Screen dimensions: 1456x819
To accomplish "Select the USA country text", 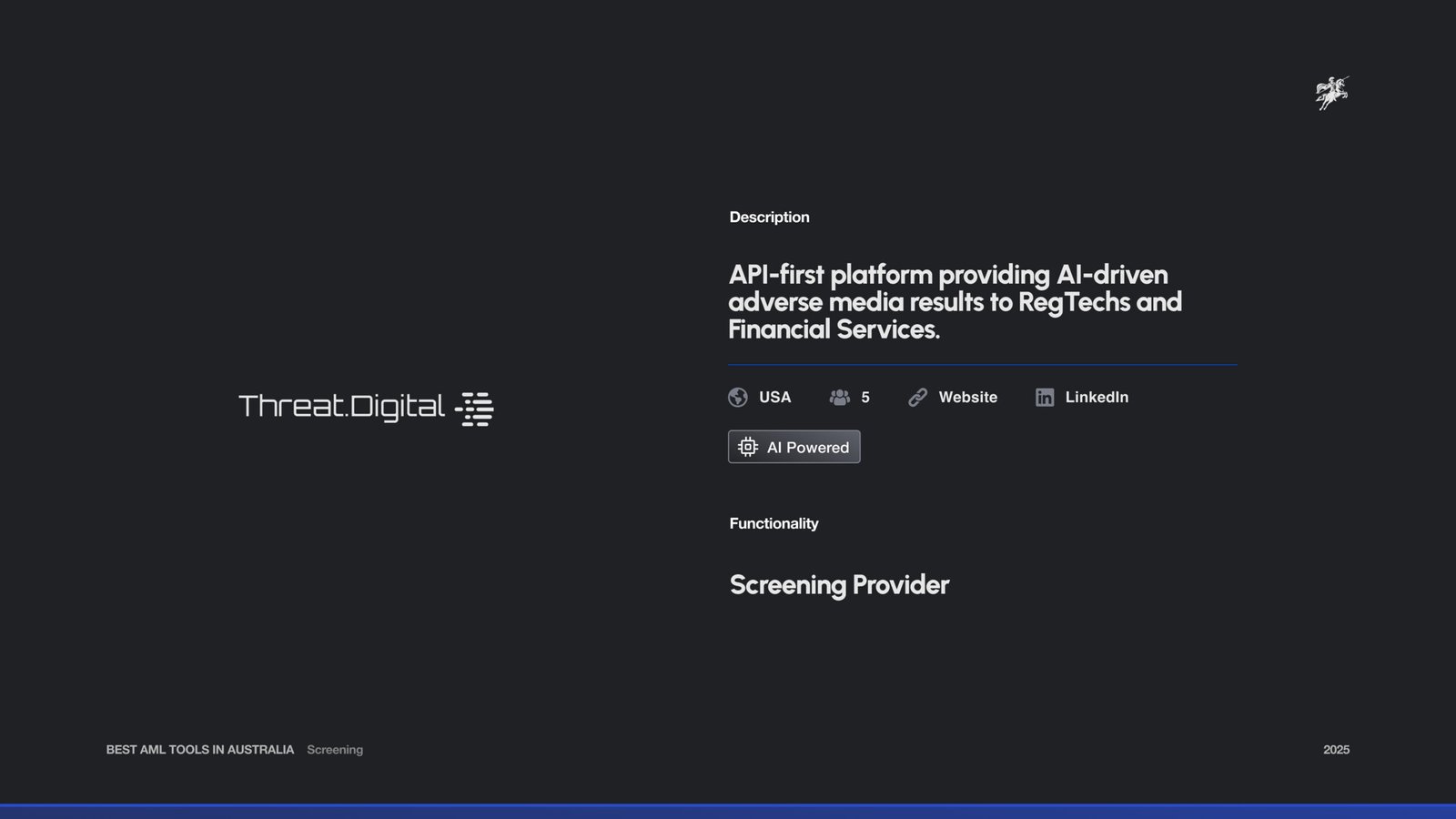I will (x=774, y=398).
